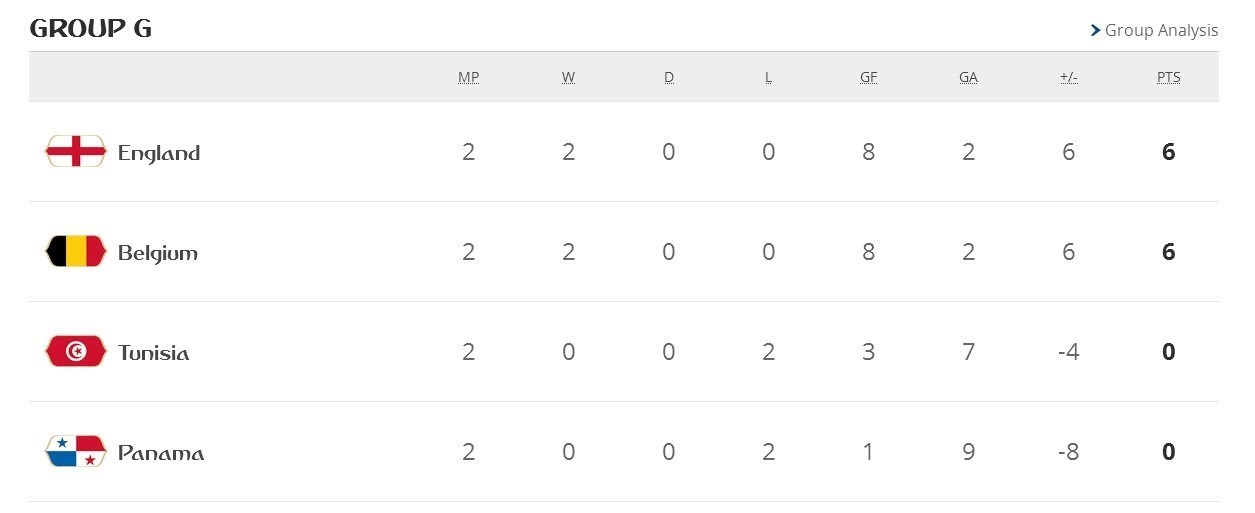Click the D draws column header

[668, 77]
